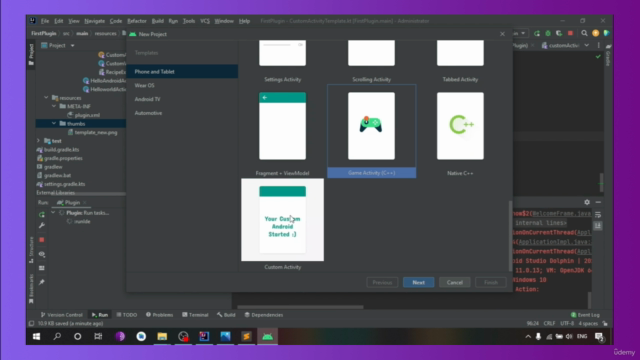
Task: Open the Project sidebar tab
Action: tap(31, 54)
